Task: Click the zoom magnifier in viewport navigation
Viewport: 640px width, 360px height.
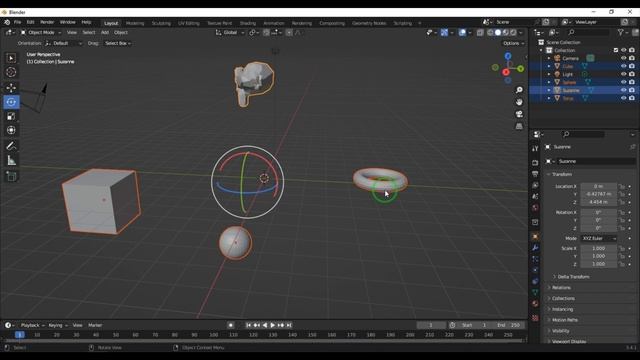Action: pos(519,90)
